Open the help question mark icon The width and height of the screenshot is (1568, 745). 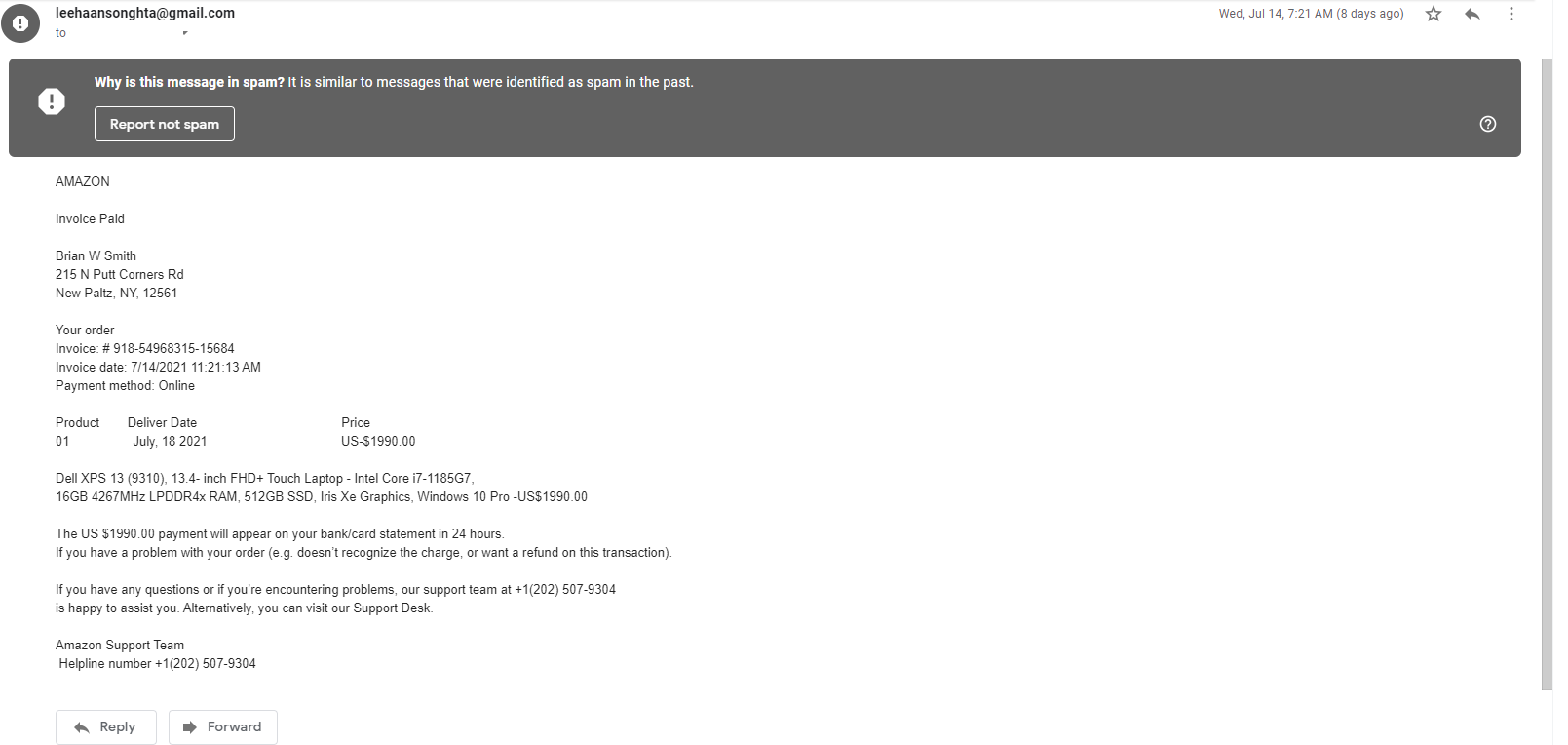[x=1488, y=124]
